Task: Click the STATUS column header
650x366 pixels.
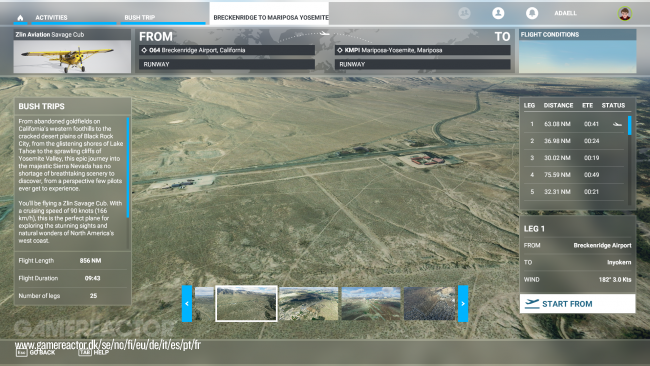Action: tap(613, 105)
